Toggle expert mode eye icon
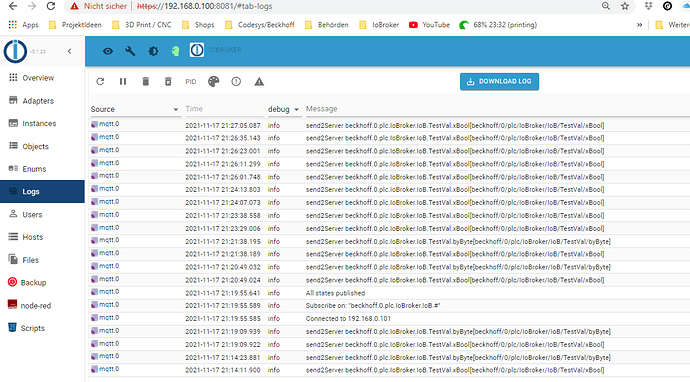690x382 pixels. 107,51
